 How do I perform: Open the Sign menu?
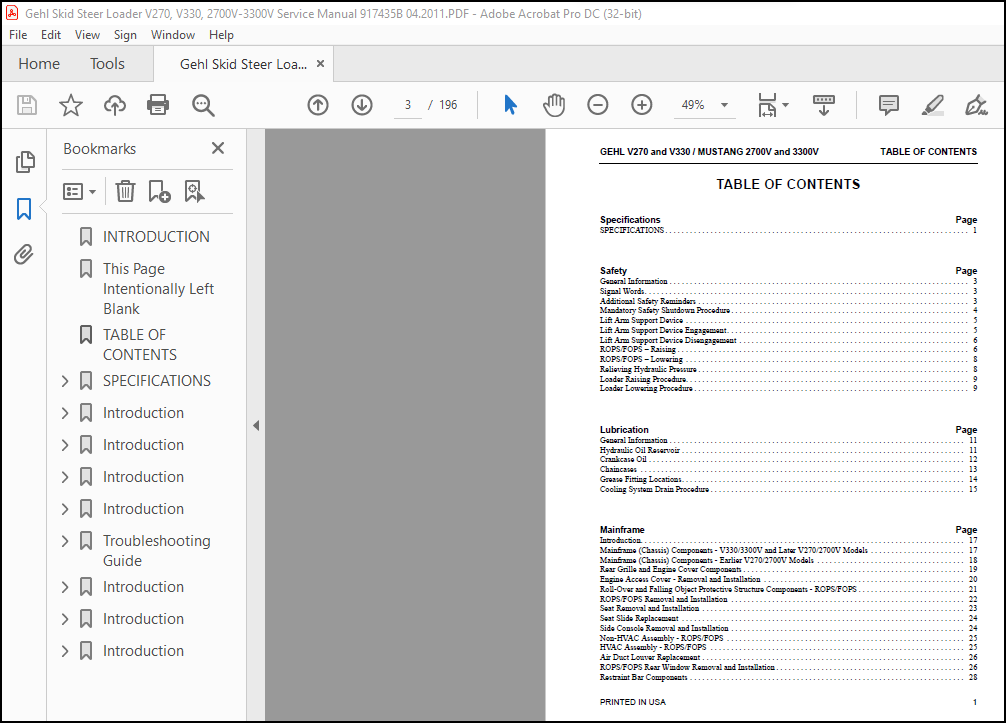point(125,35)
